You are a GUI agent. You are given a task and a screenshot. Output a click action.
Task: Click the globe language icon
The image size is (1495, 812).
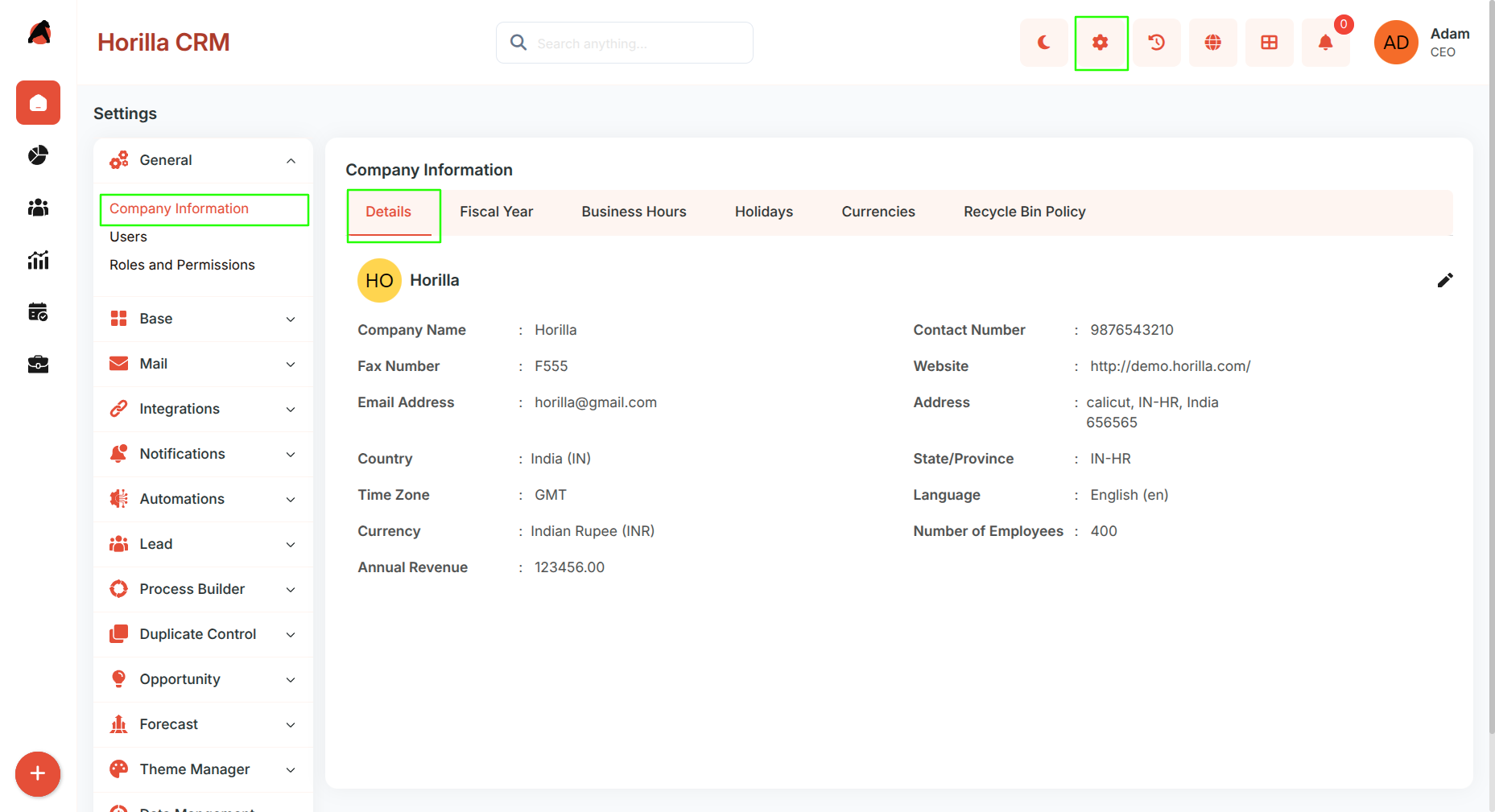(x=1213, y=43)
